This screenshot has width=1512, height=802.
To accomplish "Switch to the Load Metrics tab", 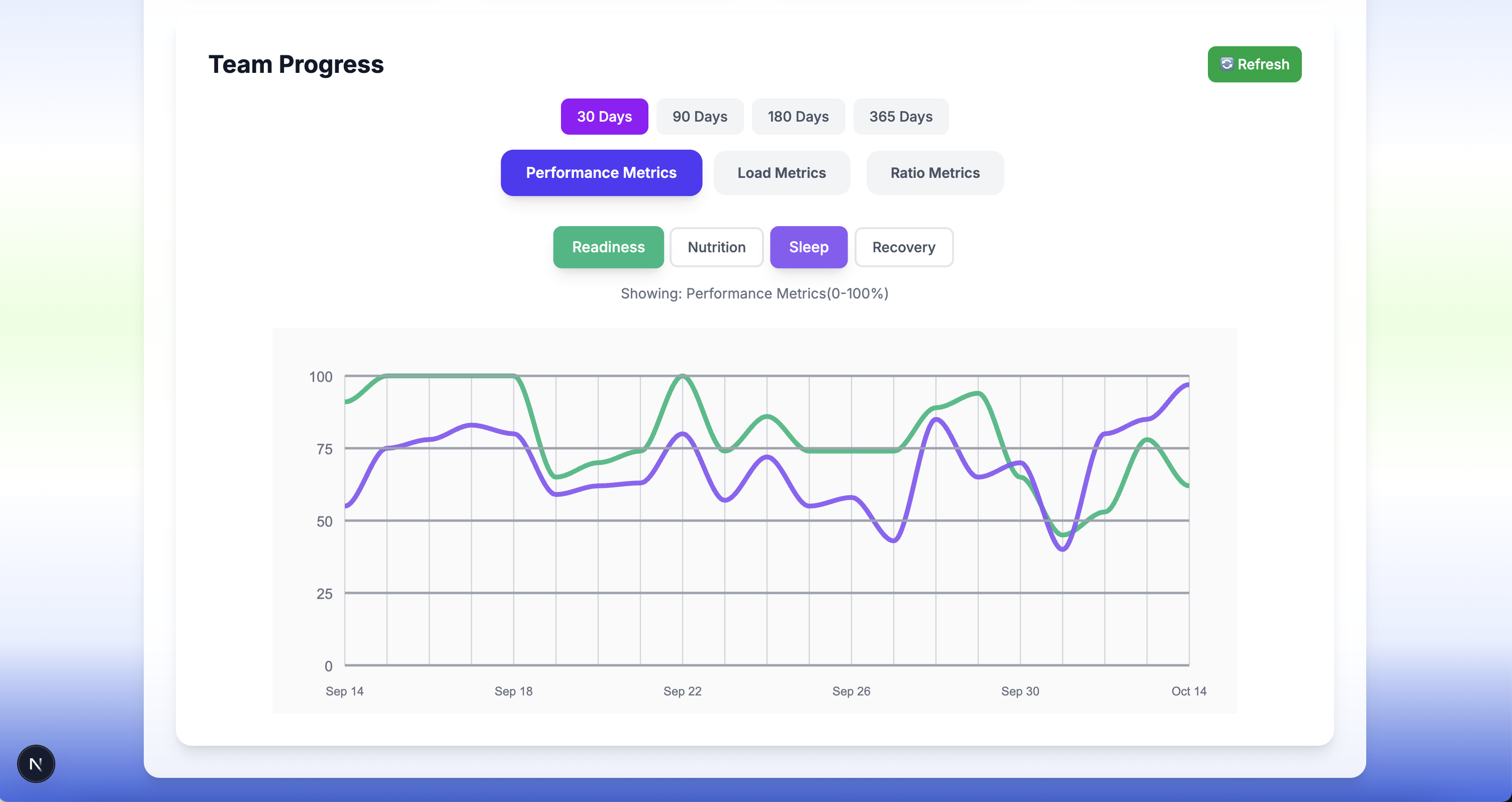I will [x=781, y=172].
